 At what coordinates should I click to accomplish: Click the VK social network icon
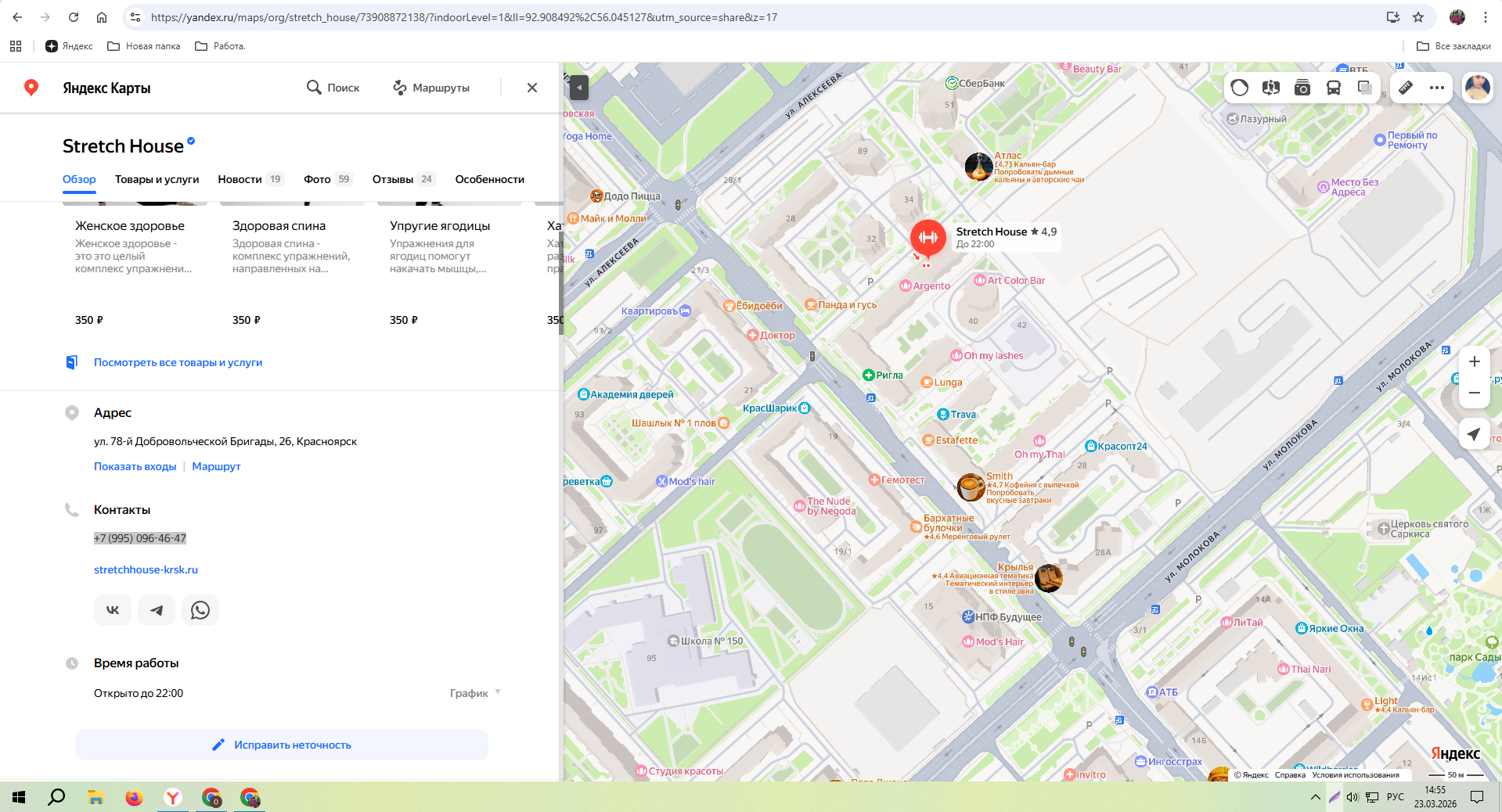[113, 610]
